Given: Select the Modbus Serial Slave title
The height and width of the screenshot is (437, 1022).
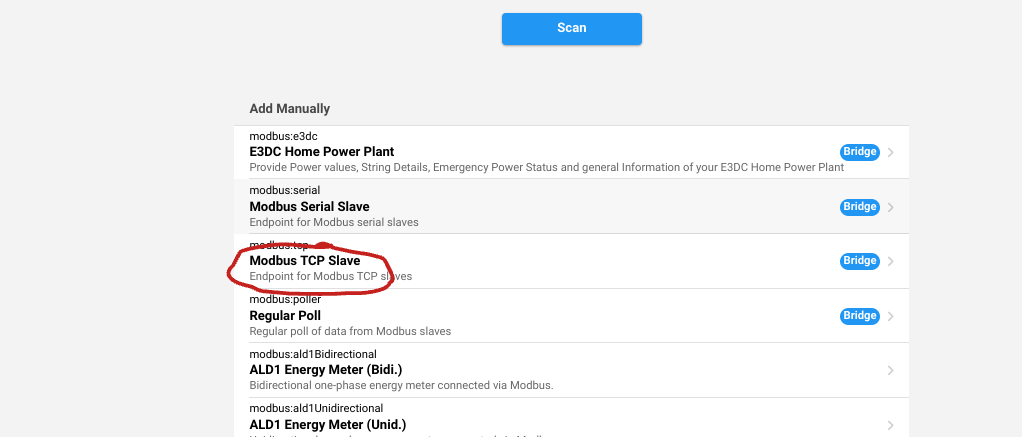Looking at the screenshot, I should coord(309,207).
